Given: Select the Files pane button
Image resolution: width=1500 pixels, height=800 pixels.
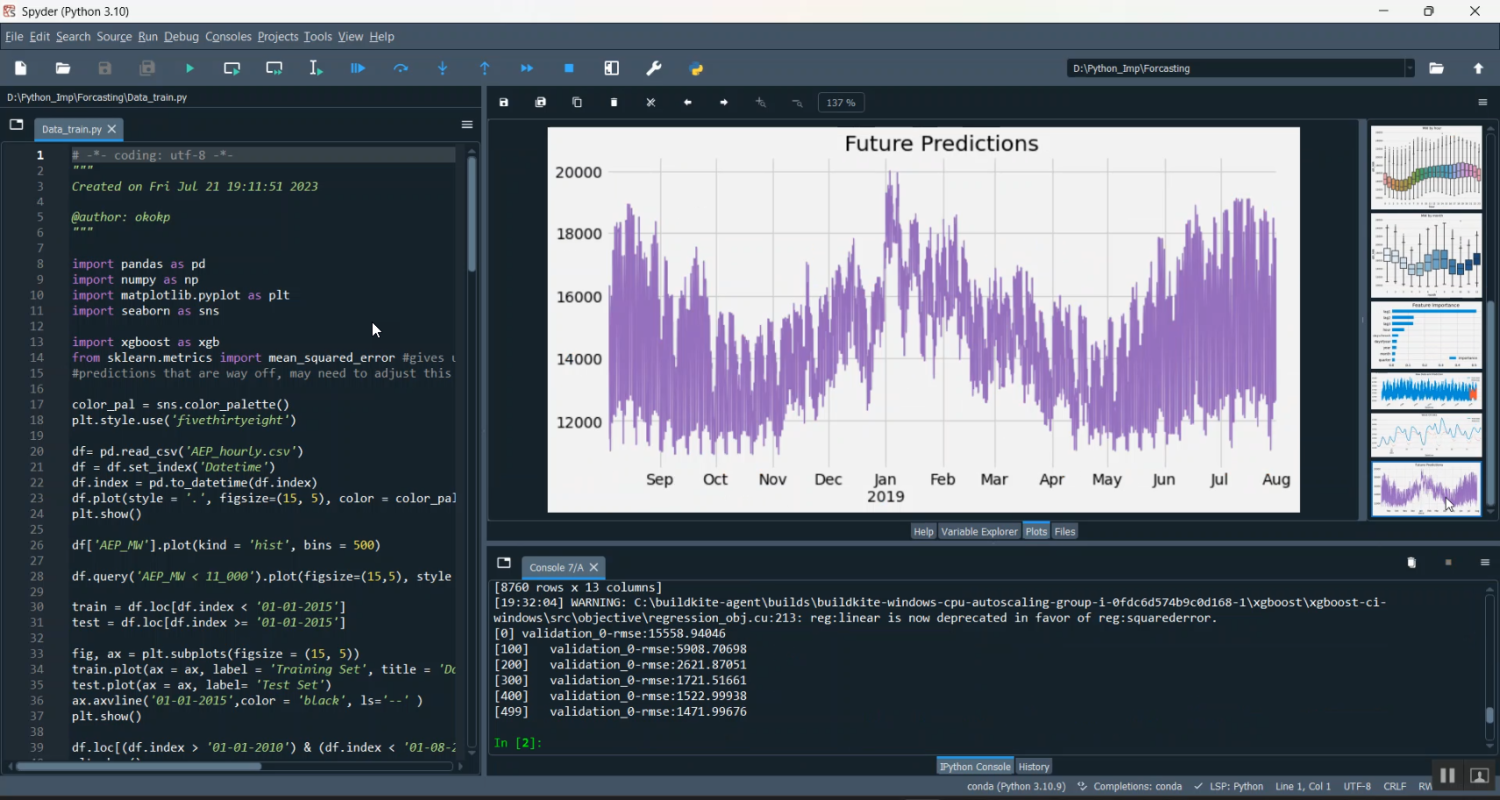Looking at the screenshot, I should [1064, 531].
